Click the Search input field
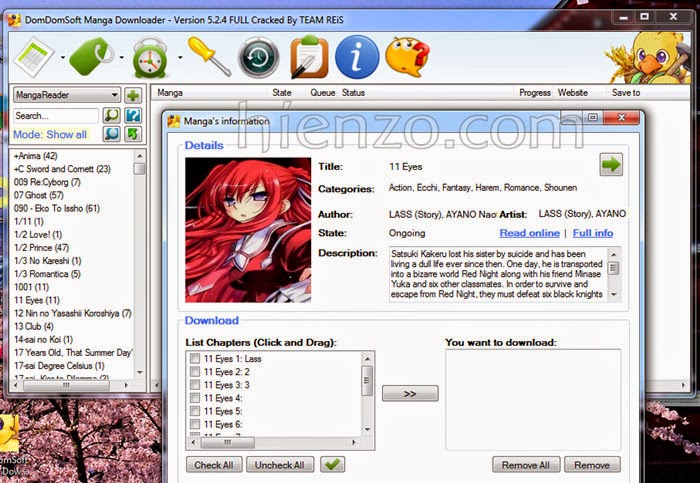The width and height of the screenshot is (700, 483). click(55, 116)
